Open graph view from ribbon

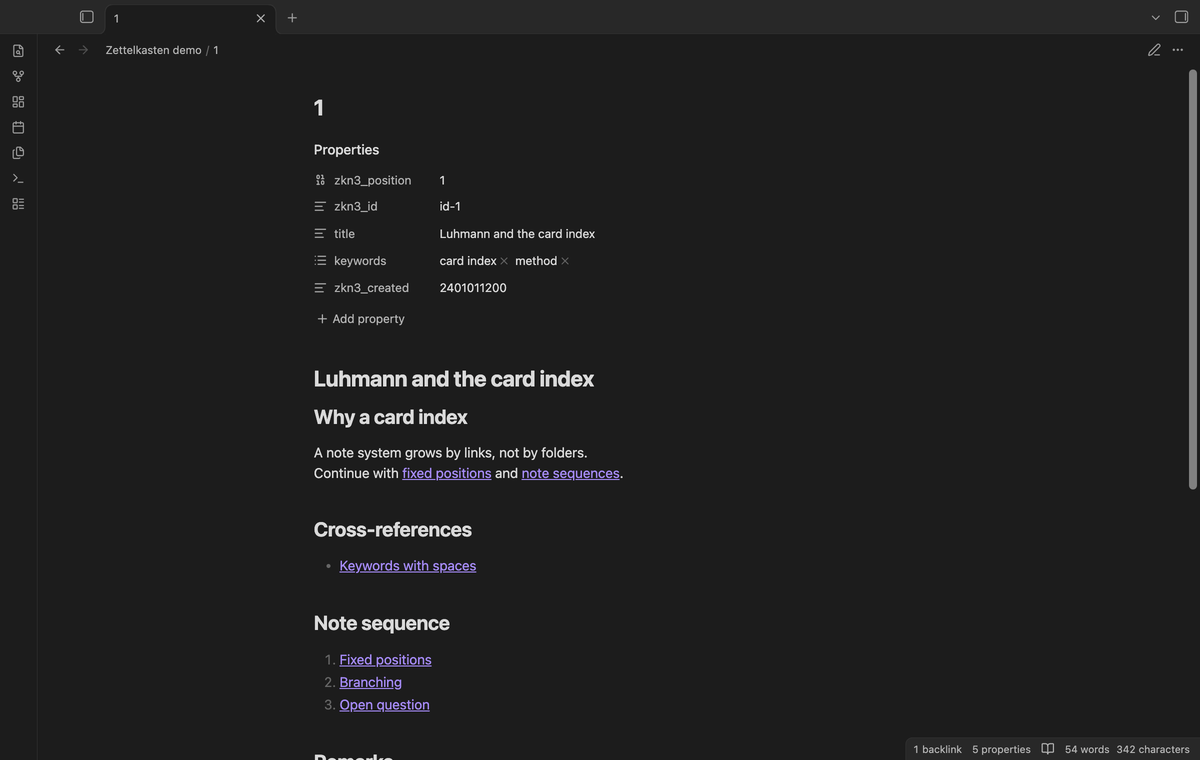point(18,76)
